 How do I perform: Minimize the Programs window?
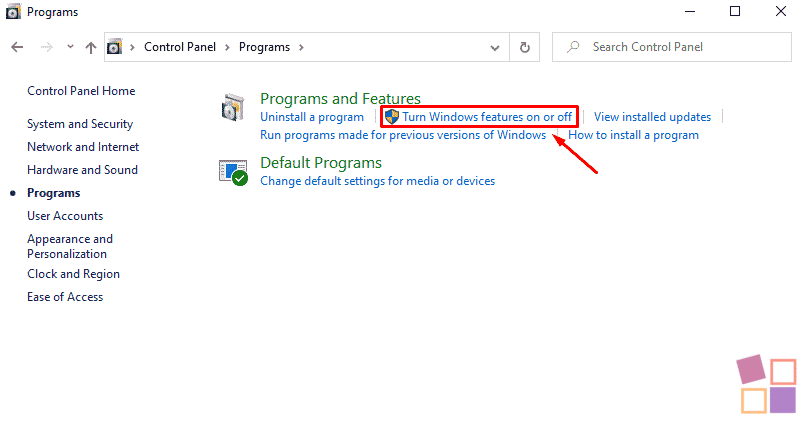[690, 11]
